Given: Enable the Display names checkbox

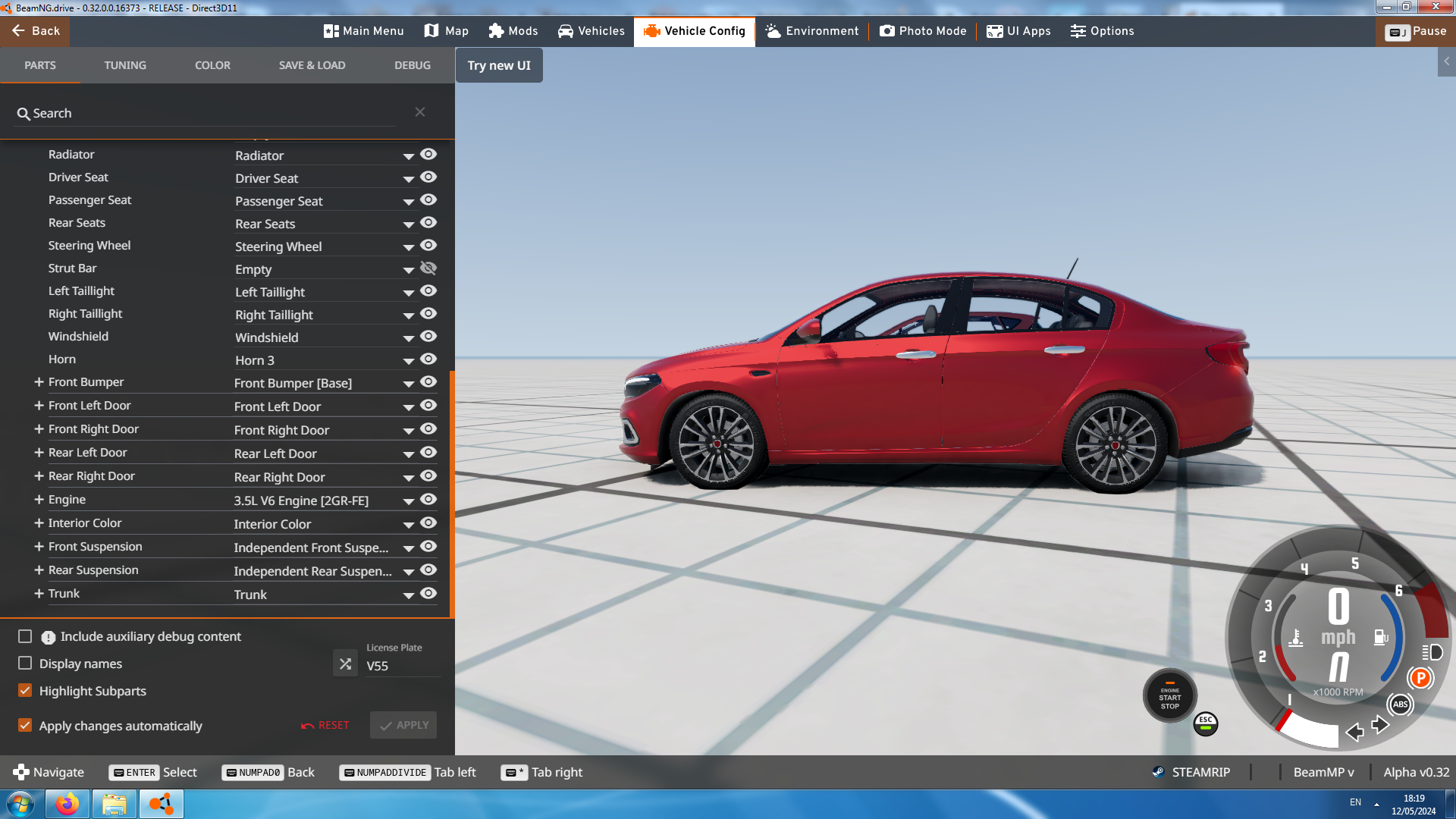Looking at the screenshot, I should click(x=25, y=664).
